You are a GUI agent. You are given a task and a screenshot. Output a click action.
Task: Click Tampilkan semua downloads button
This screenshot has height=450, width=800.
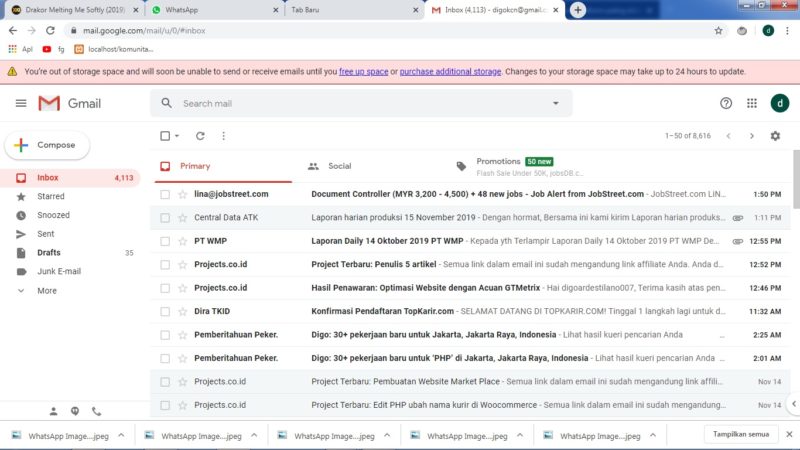coord(741,434)
